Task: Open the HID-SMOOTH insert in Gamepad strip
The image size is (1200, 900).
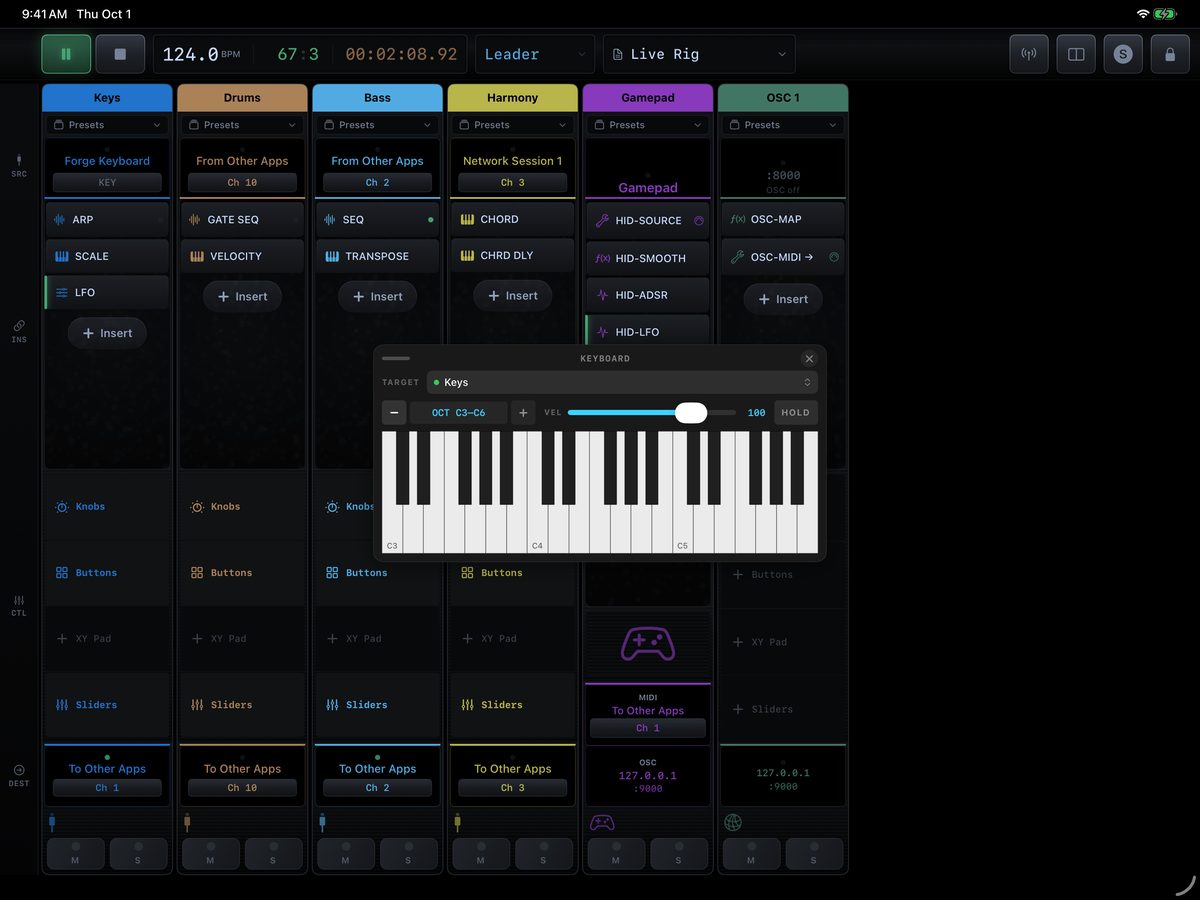Action: tap(647, 258)
